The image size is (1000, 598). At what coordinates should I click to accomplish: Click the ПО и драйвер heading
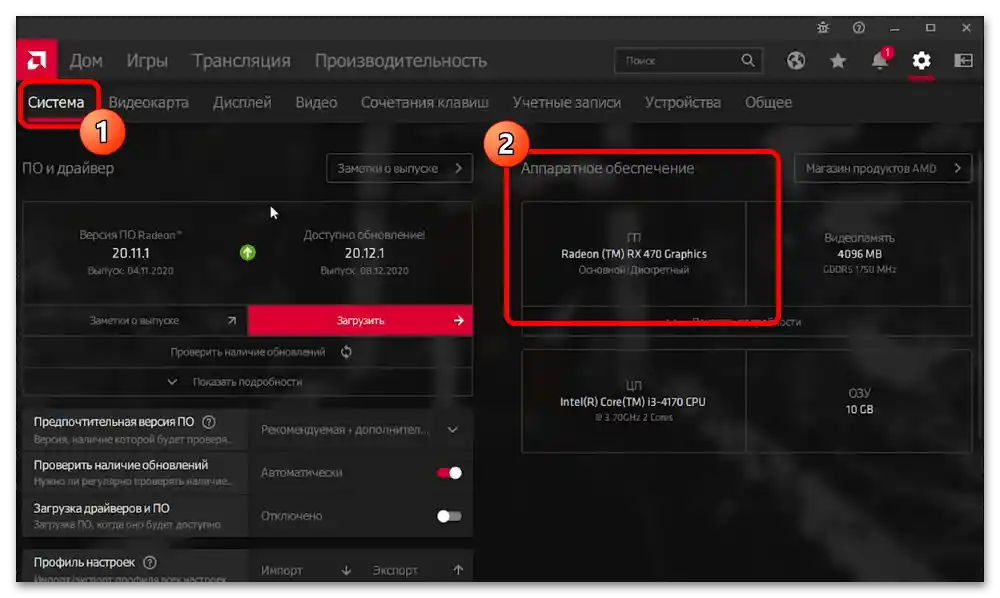click(68, 168)
